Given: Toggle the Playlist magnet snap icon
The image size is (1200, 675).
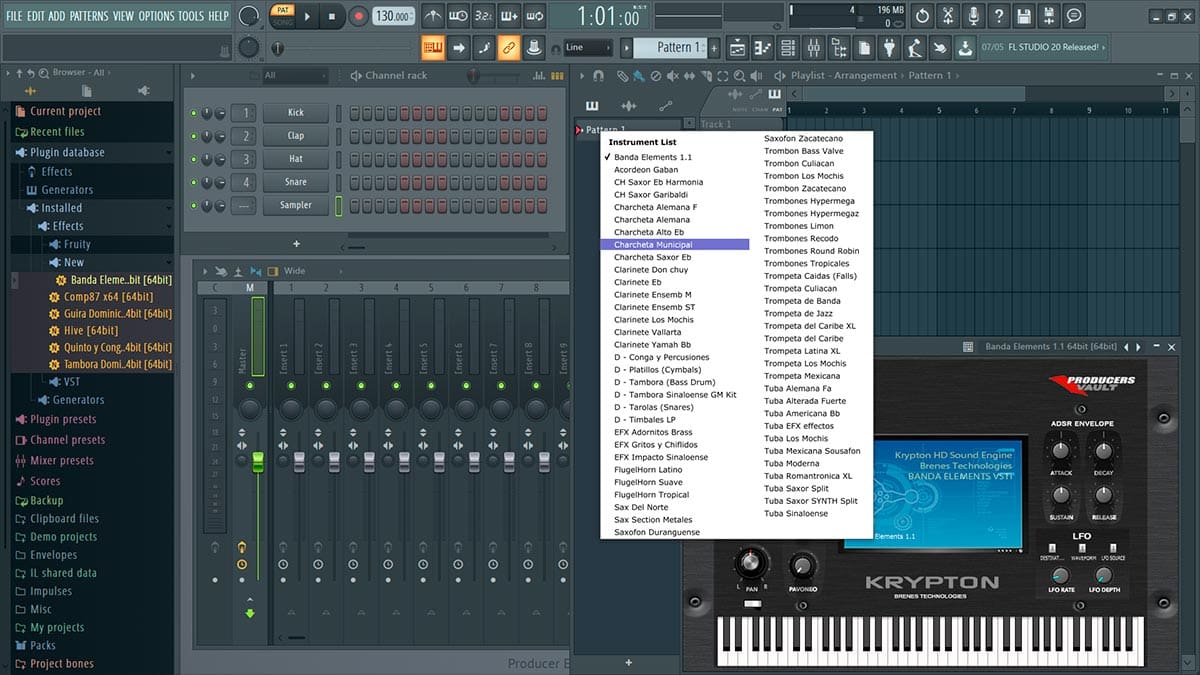Looking at the screenshot, I should point(598,75).
